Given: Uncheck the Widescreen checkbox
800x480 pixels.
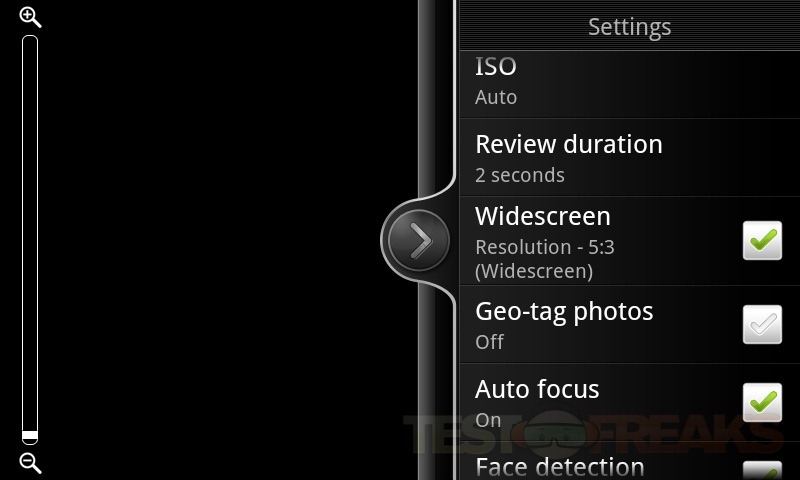Looking at the screenshot, I should pos(762,240).
